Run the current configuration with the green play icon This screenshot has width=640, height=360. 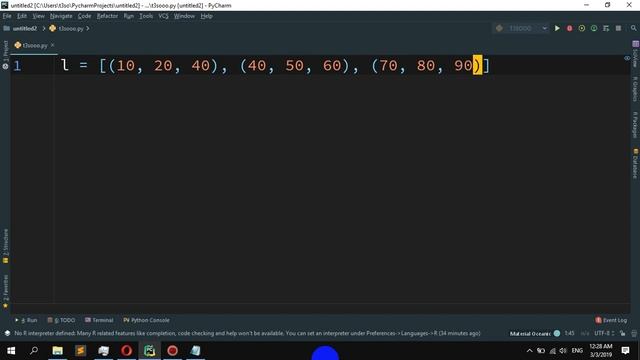557,28
